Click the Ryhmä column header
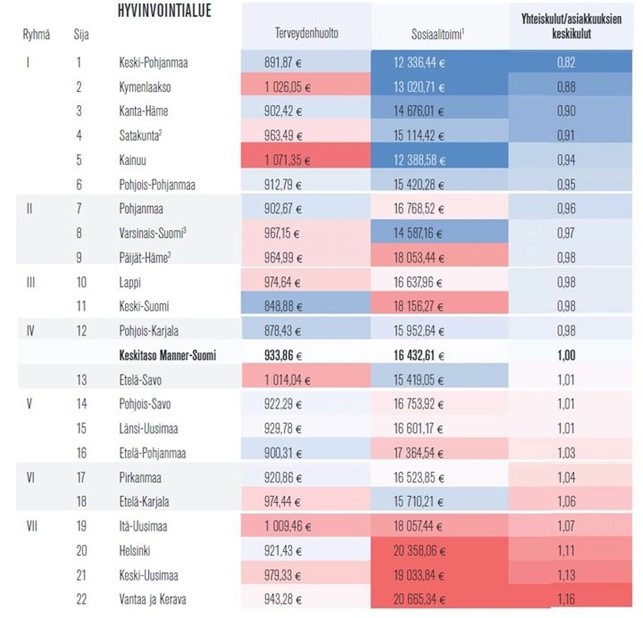 pos(36,34)
